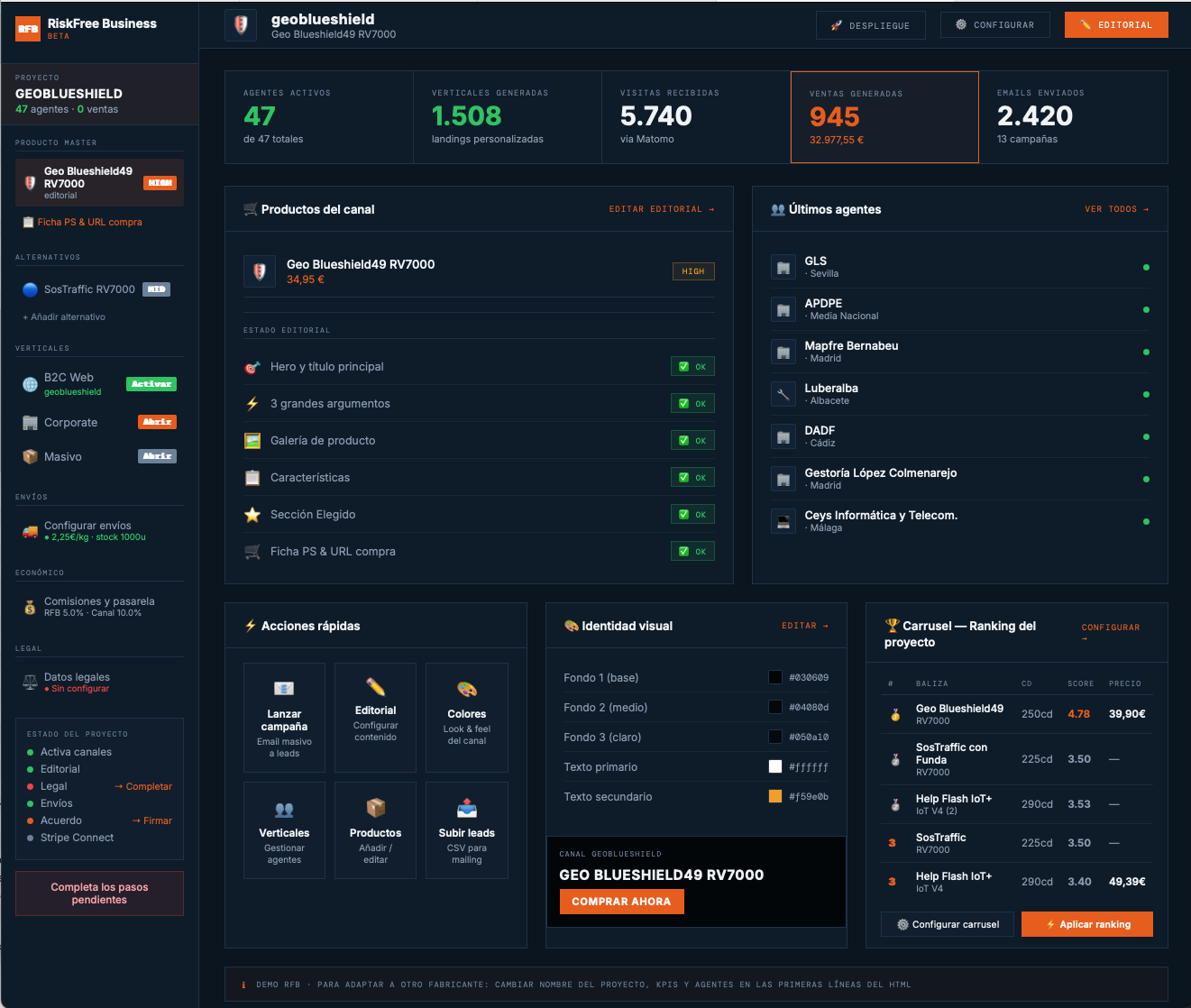
Task: Toggle OK checkbox for Ficha PS & URL compra
Action: coord(692,552)
